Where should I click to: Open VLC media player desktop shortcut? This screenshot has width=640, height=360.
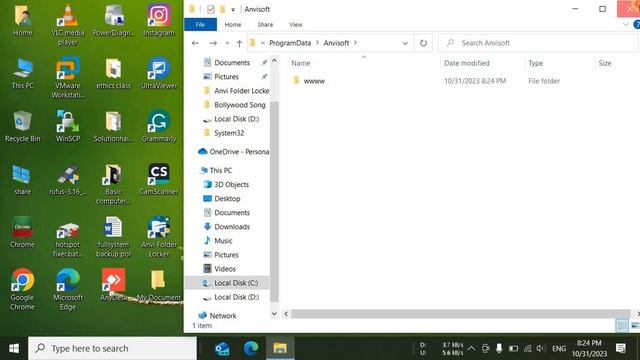coord(68,24)
